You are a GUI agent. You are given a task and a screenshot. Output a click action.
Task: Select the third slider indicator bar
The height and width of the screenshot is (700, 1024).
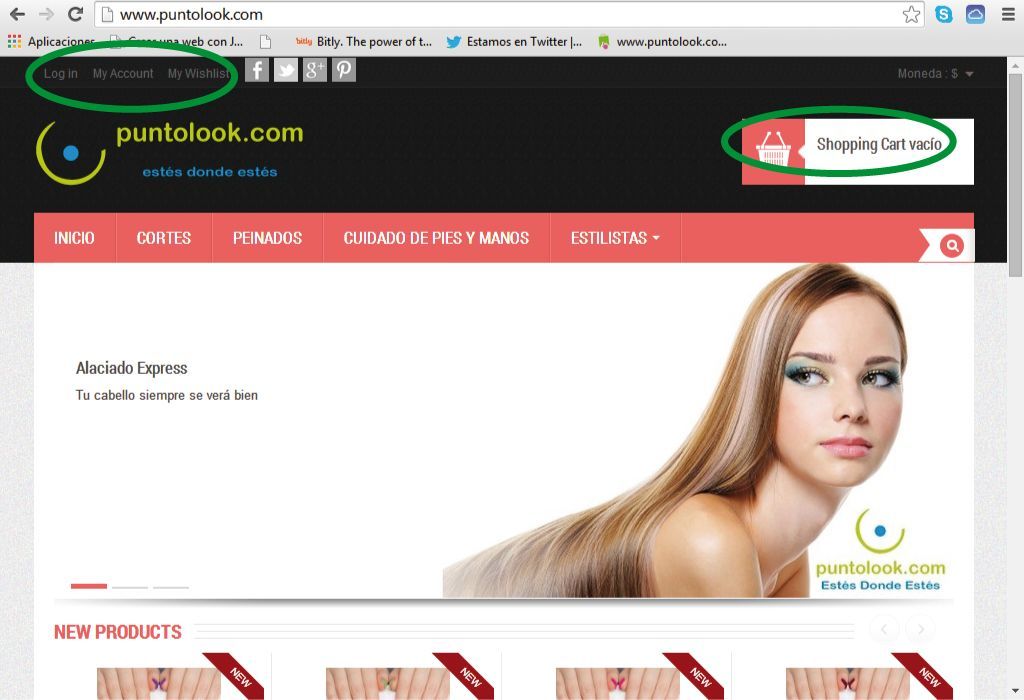coord(171,587)
